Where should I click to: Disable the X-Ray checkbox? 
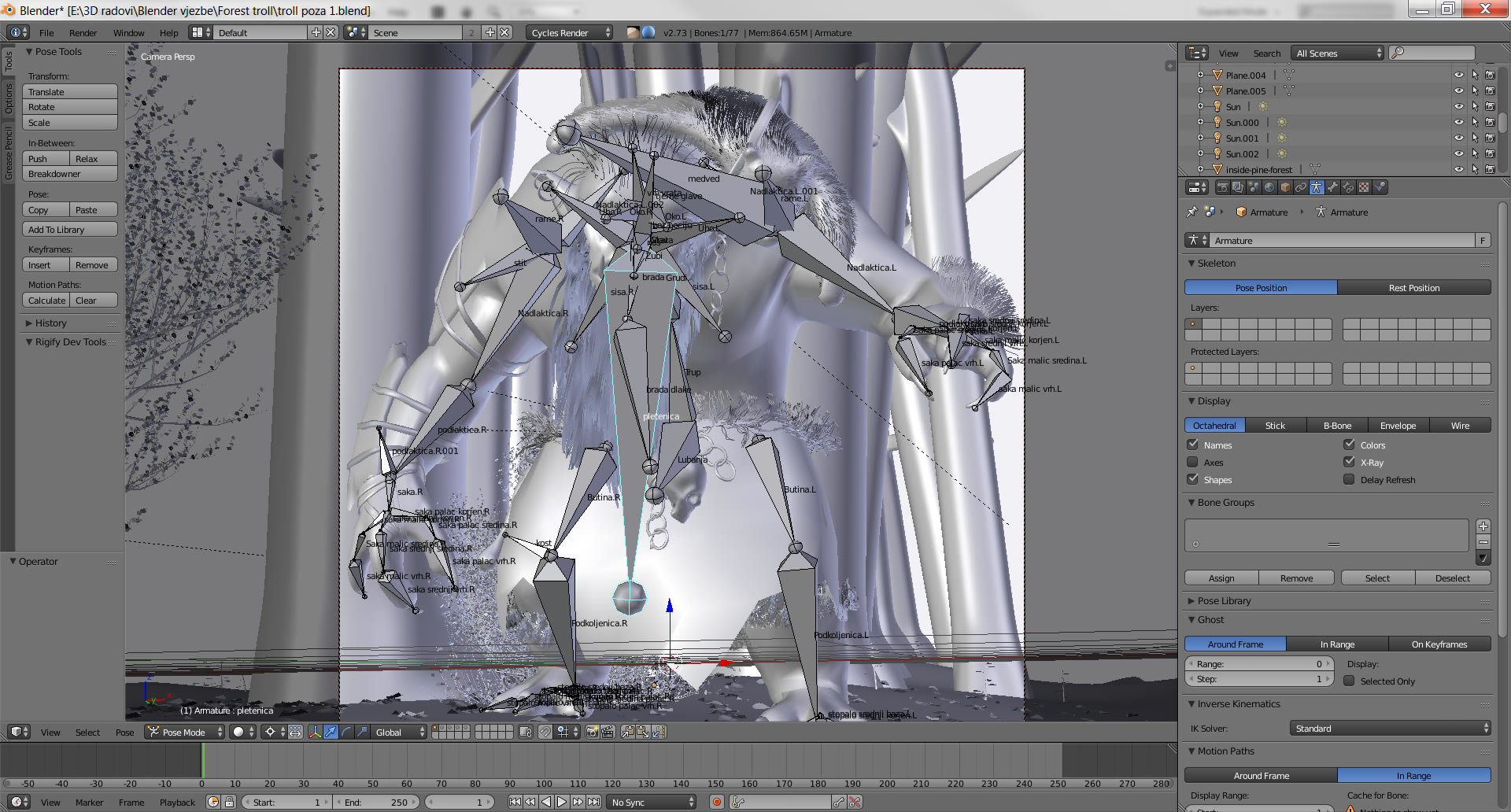(x=1350, y=462)
